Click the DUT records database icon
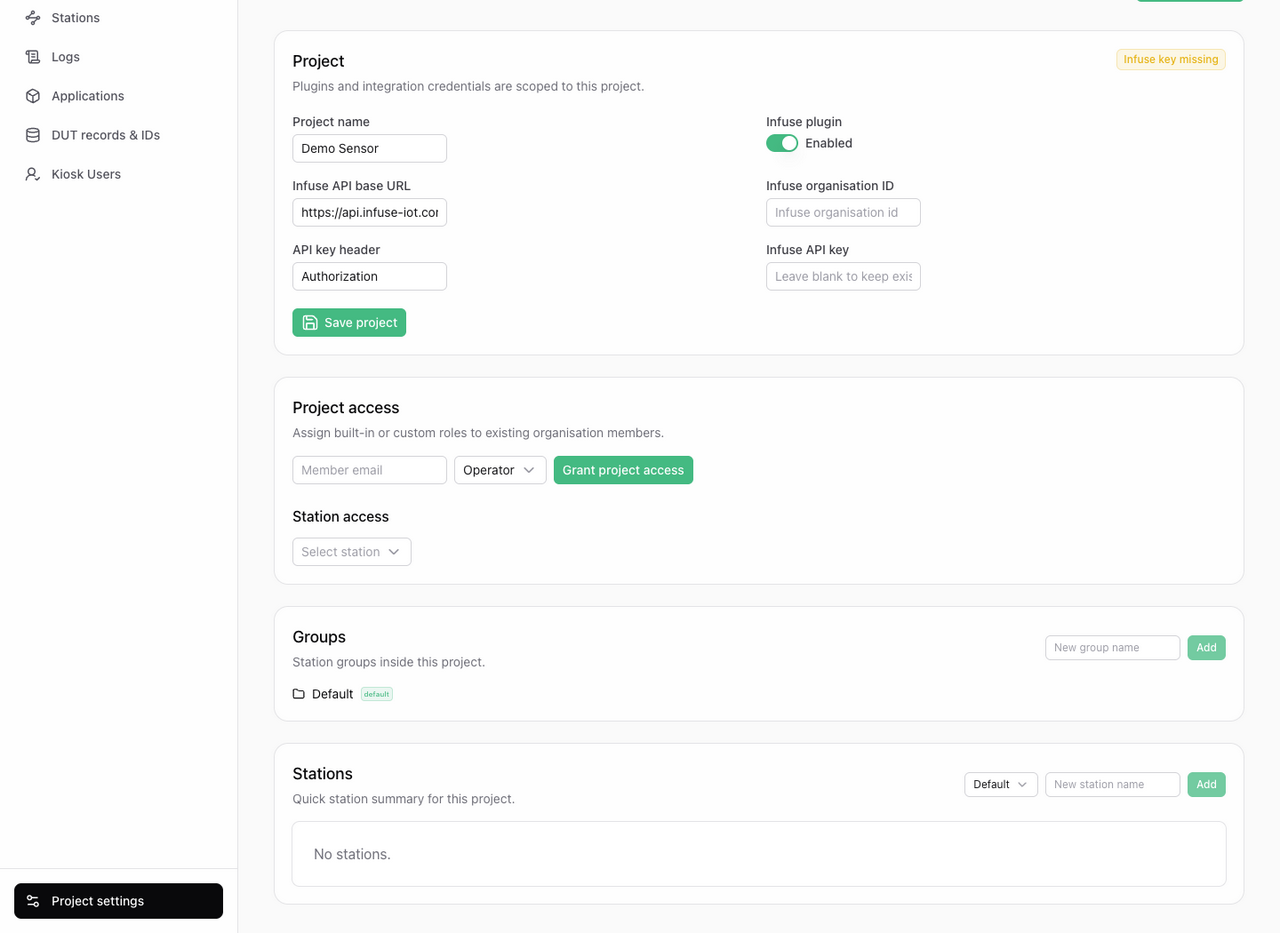 33,135
